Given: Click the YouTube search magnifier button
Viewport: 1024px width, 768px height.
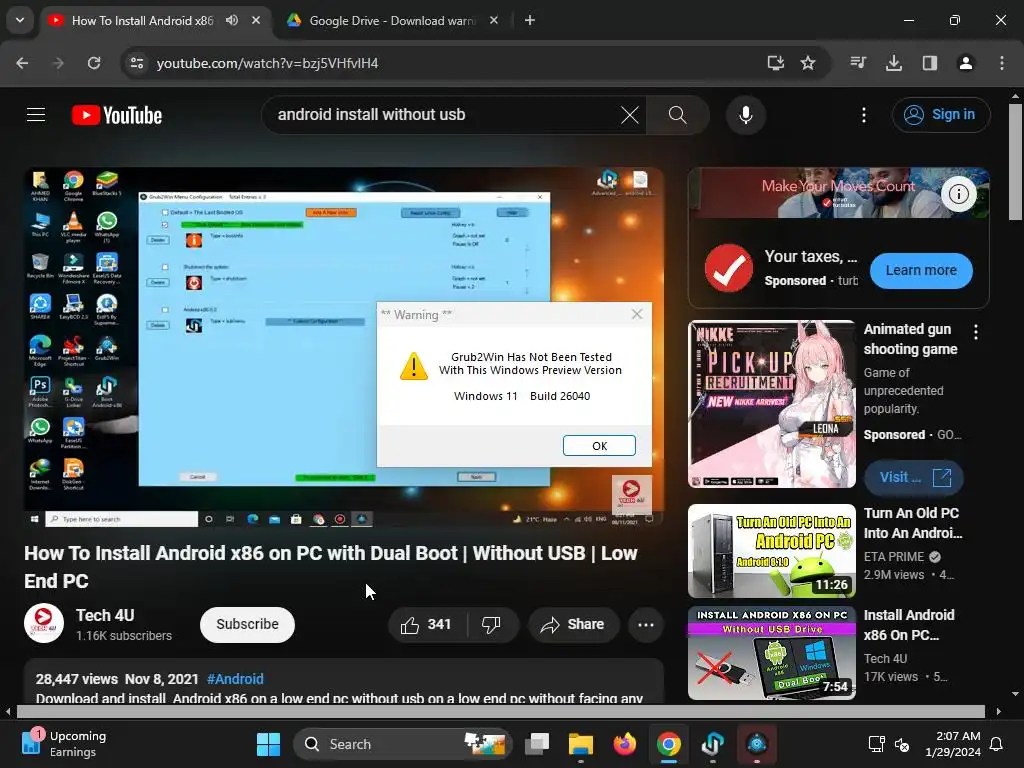Looking at the screenshot, I should coord(677,115).
